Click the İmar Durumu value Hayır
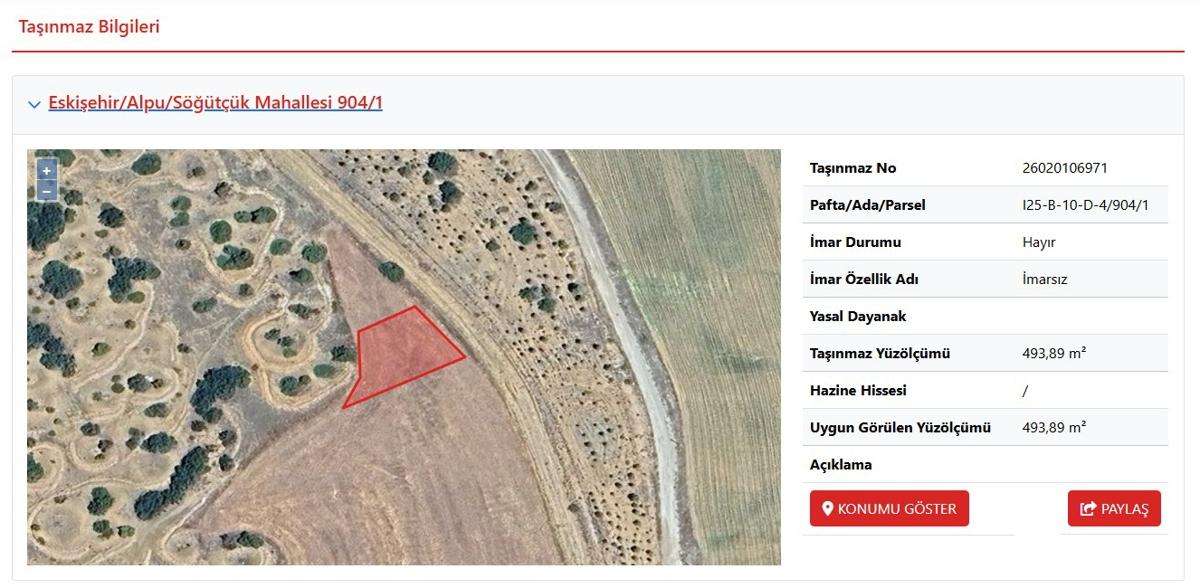1200x588 pixels. pyautogui.click(x=1039, y=242)
